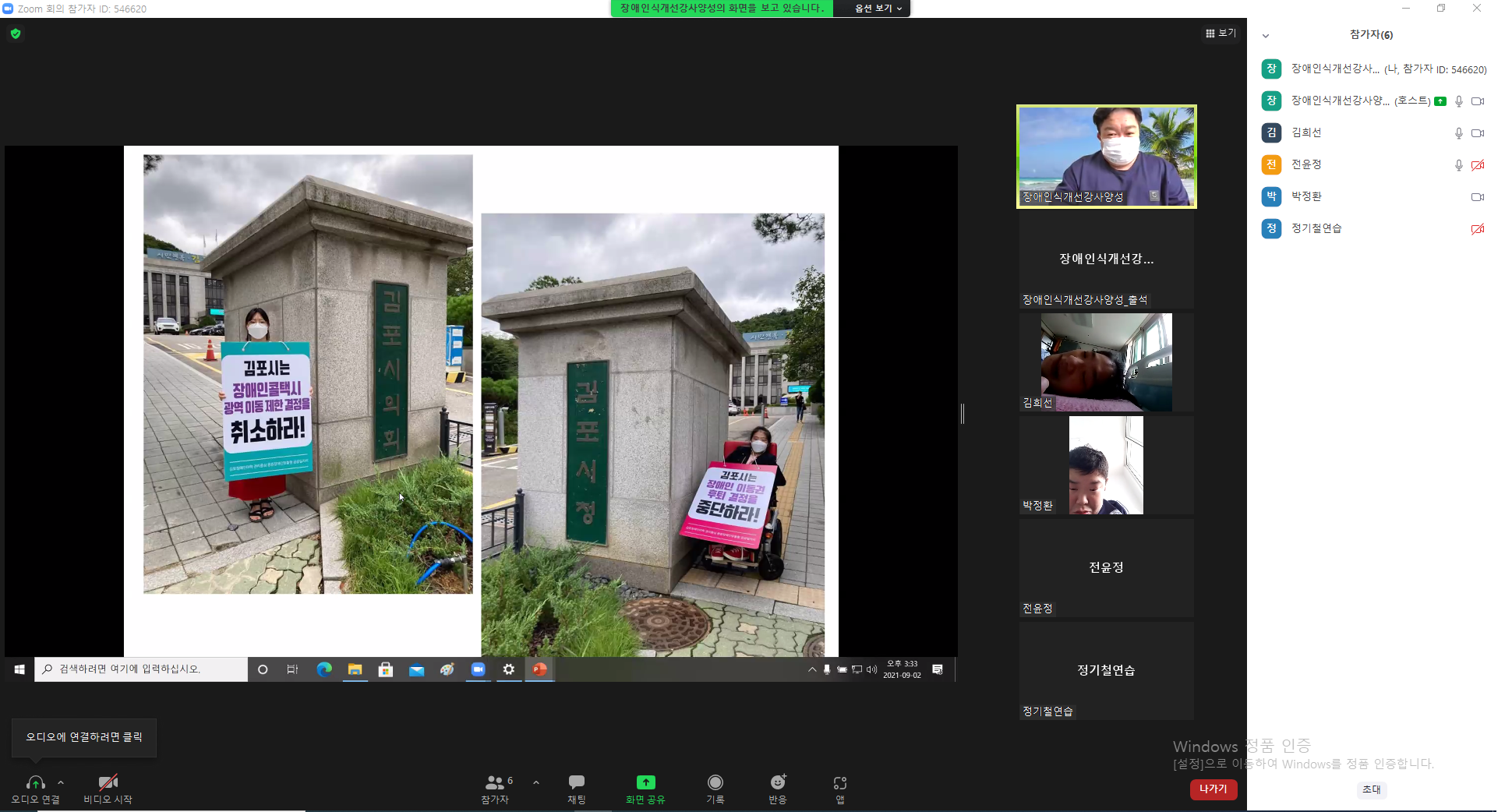Open the chat (채팅) button
Viewport: 1512px width, 812px height.
(577, 789)
